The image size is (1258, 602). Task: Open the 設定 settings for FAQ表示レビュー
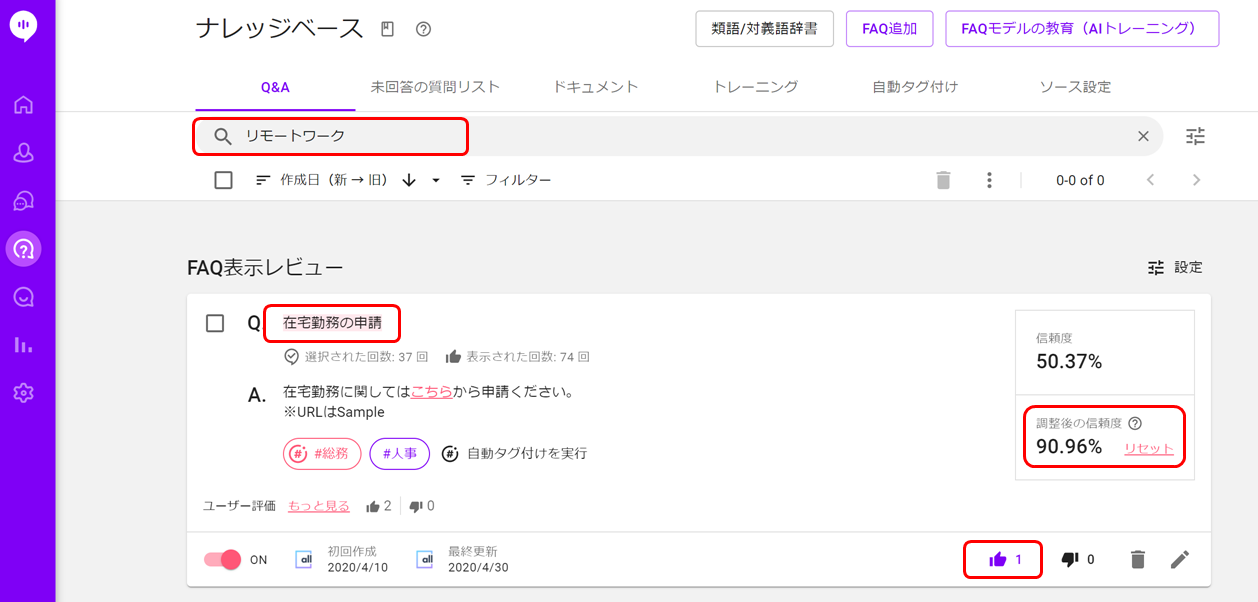(1175, 267)
